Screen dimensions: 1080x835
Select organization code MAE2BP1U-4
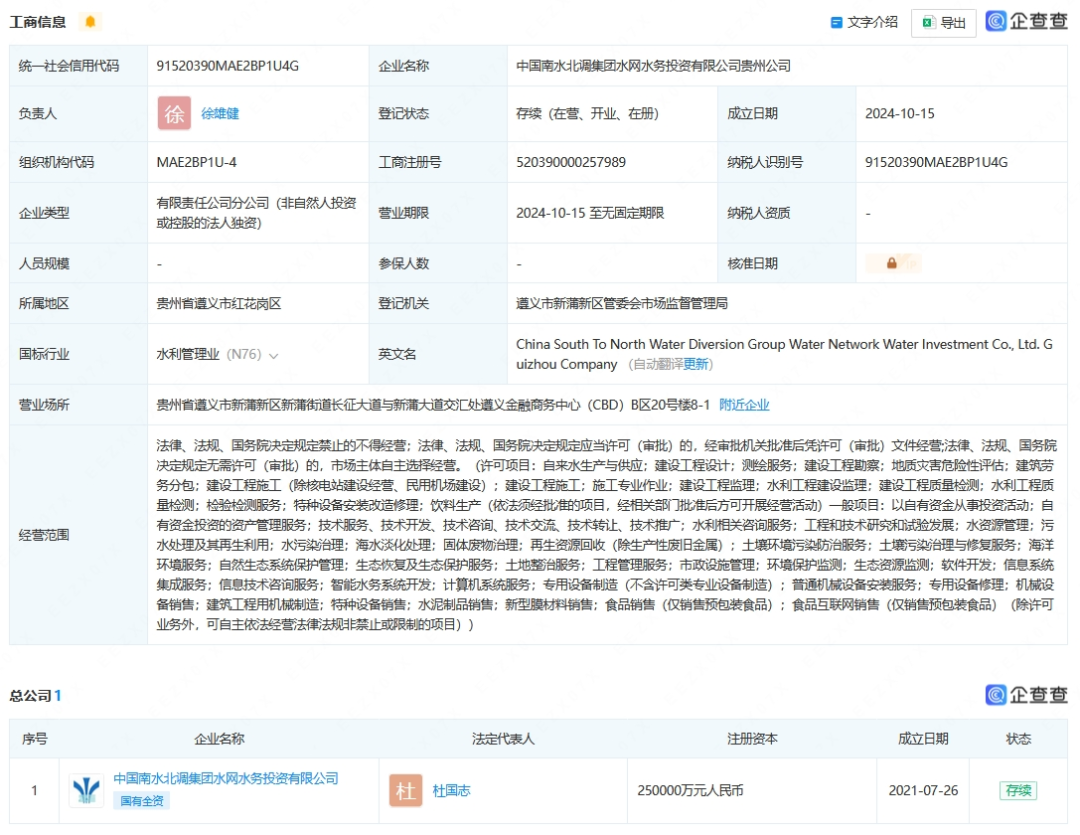196,163
